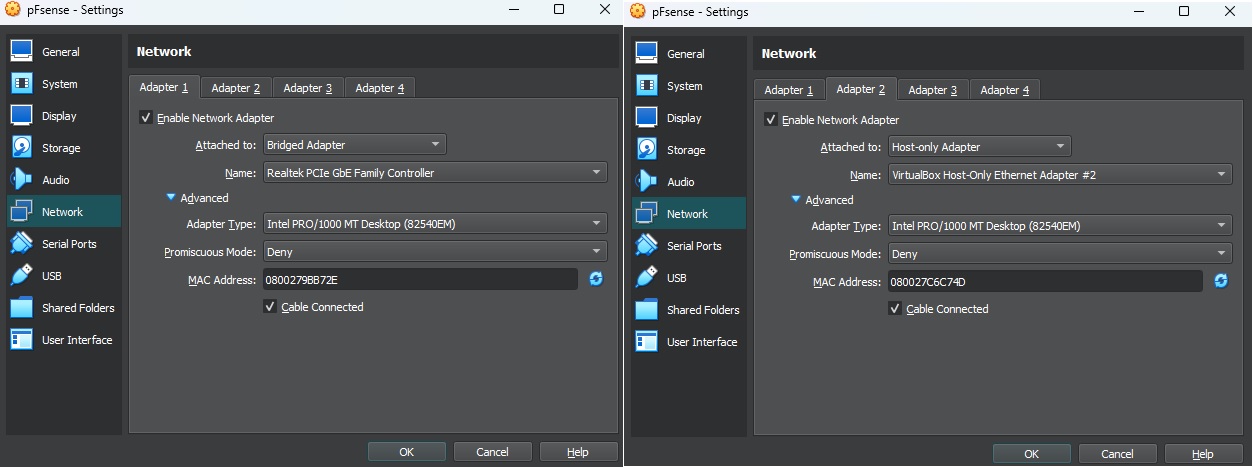Collapse Advanced section in right window
The image size is (1253, 467).
796,200
